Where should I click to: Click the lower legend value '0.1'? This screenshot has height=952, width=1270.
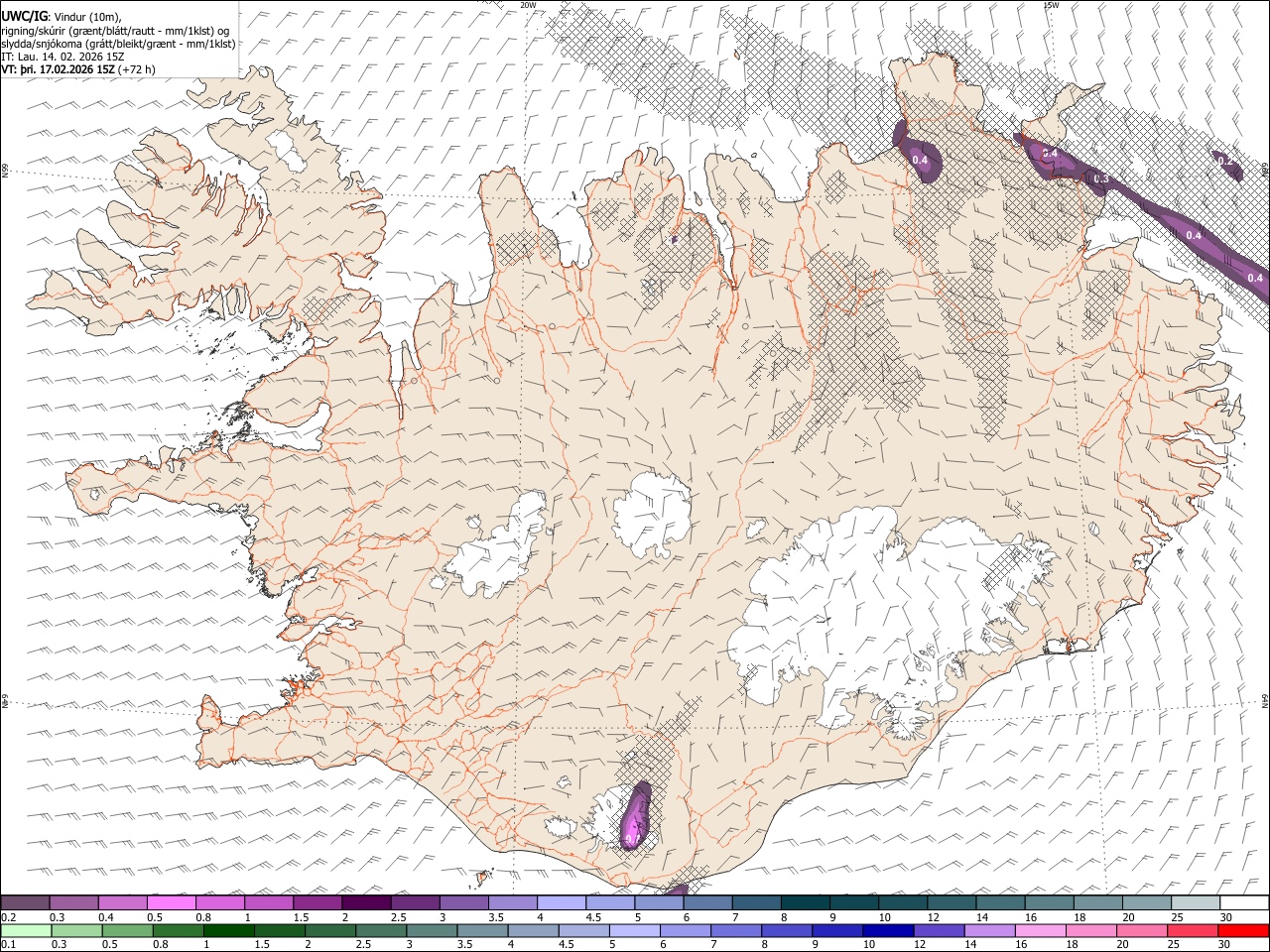click(x=9, y=945)
